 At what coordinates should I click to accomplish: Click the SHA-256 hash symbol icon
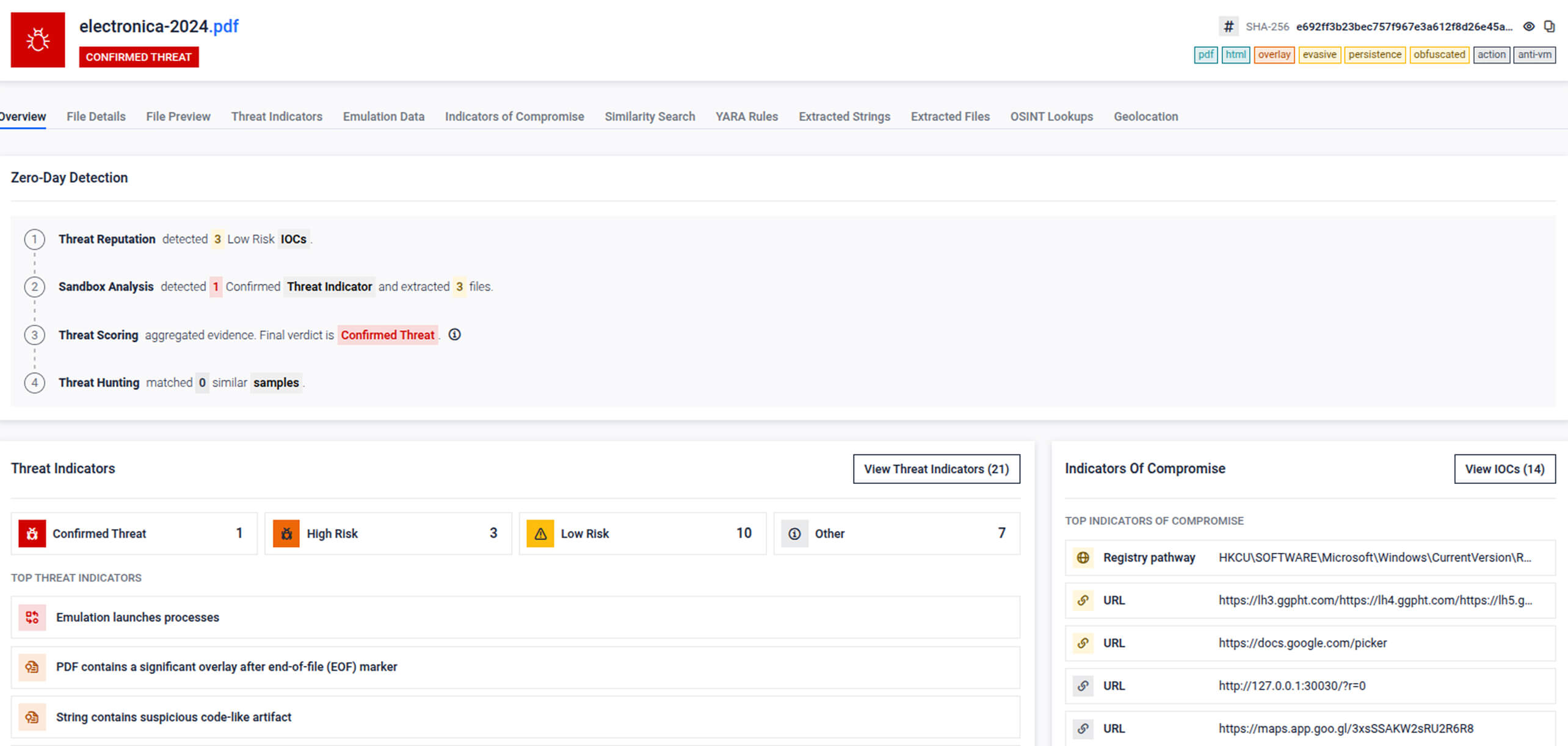pyautogui.click(x=1229, y=26)
